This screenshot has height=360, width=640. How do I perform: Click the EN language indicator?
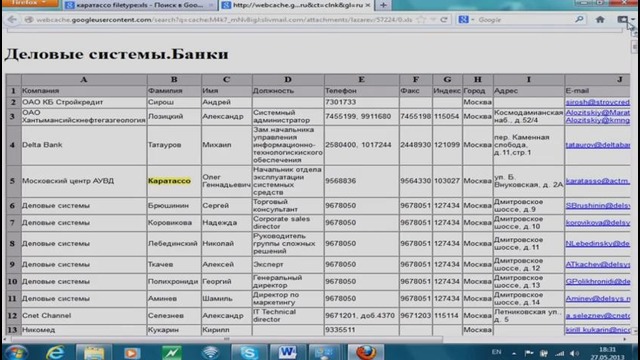coord(496,352)
